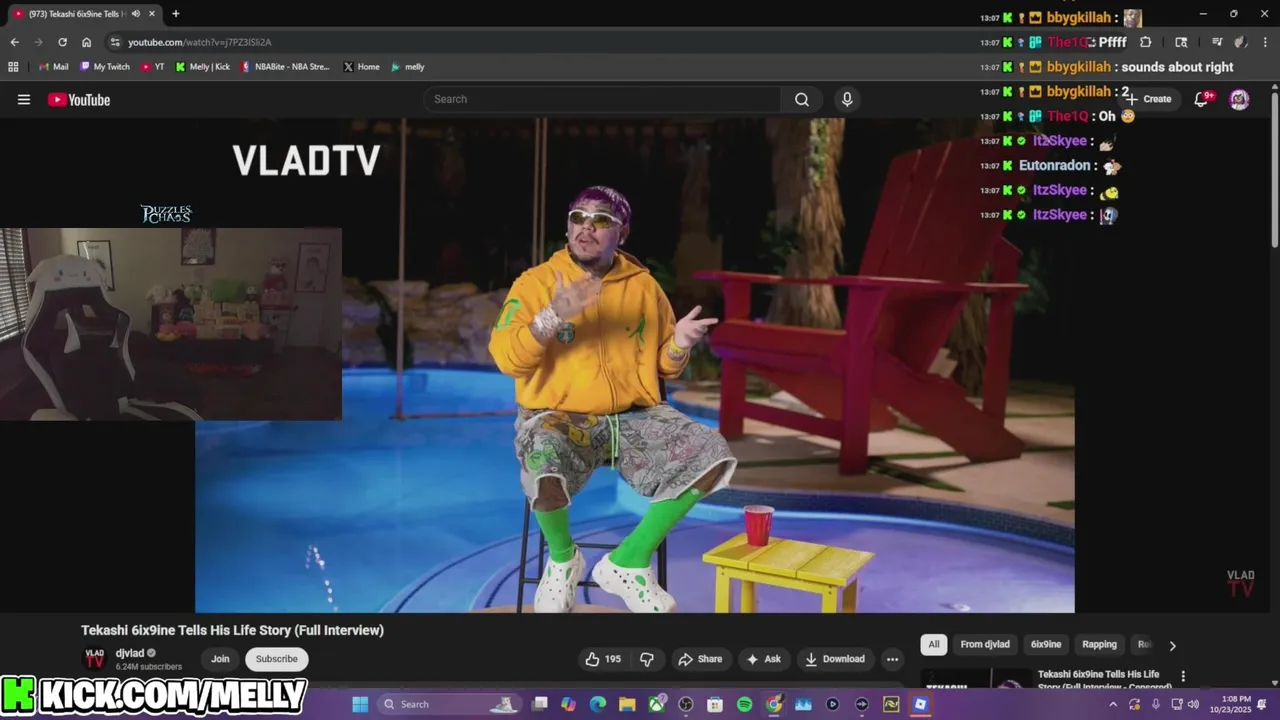The image size is (1280, 720).
Task: Download the video
Action: (835, 659)
